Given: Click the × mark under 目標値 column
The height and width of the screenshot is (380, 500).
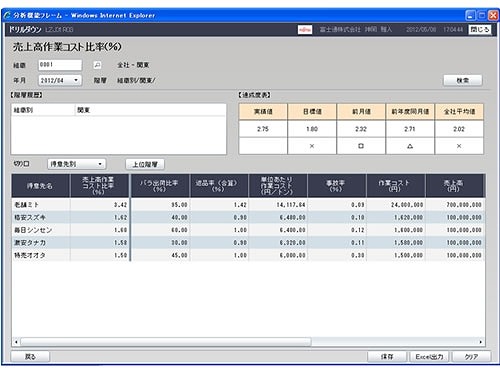Looking at the screenshot, I should [x=312, y=146].
